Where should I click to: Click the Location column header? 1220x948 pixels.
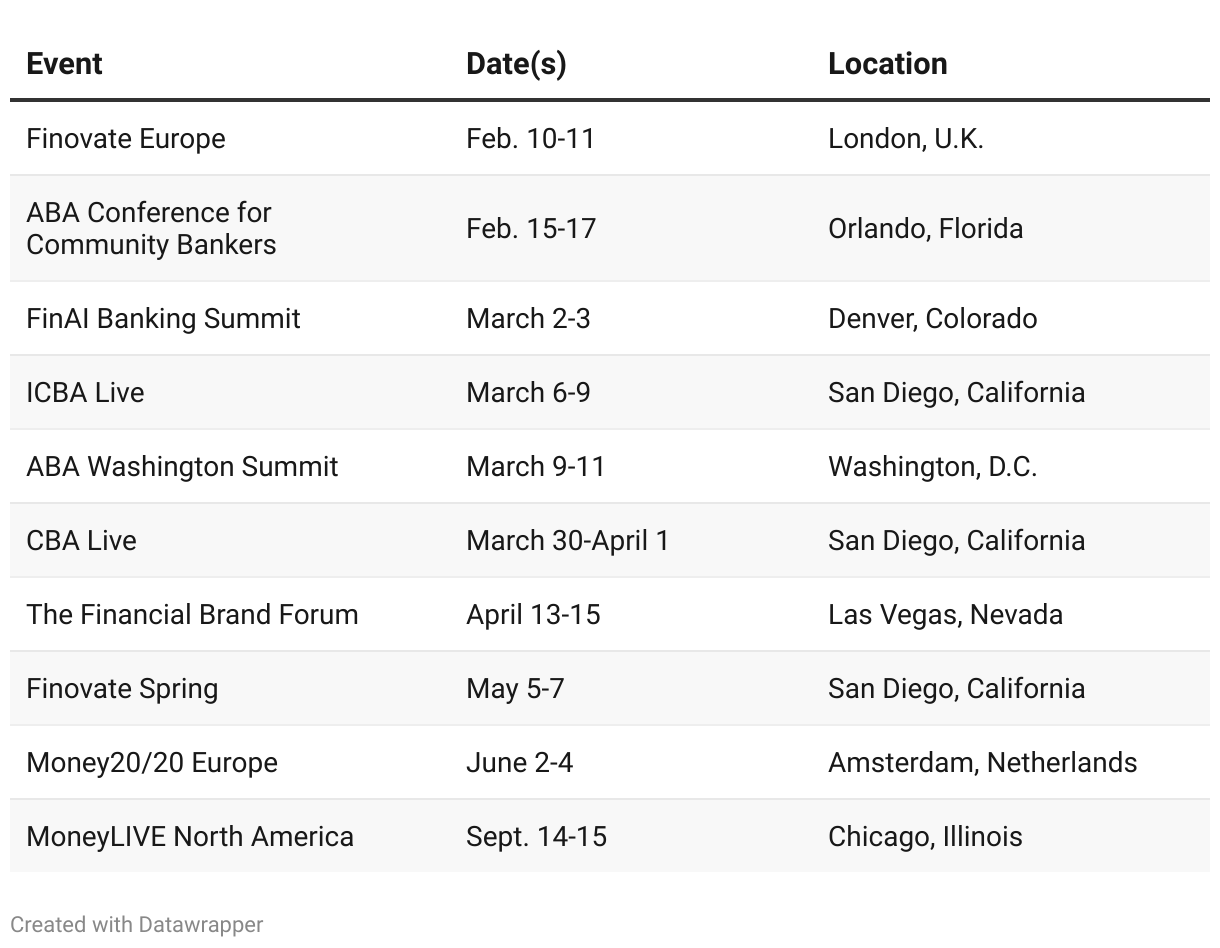[x=887, y=64]
